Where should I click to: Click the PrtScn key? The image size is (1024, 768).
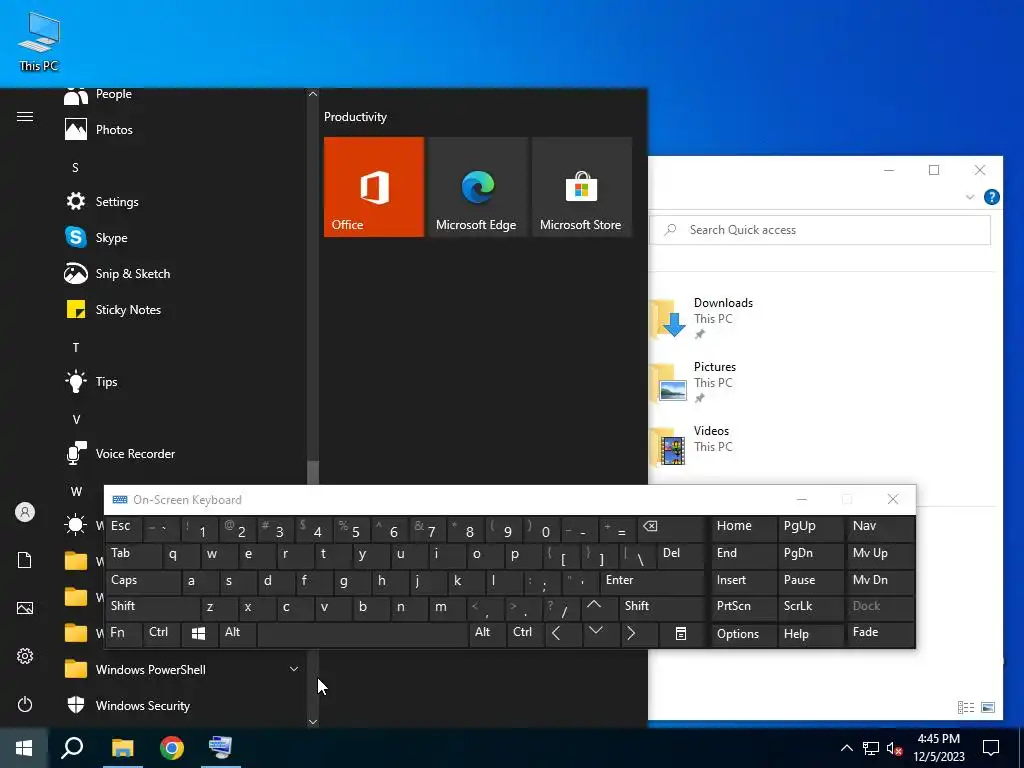click(x=743, y=607)
